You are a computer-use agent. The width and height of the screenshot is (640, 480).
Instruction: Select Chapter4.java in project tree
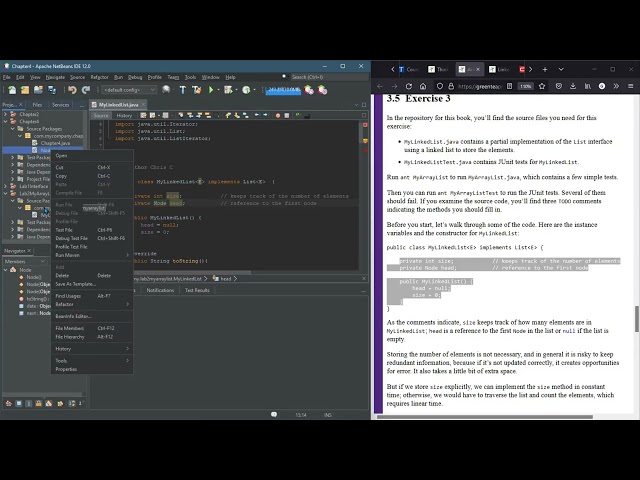(x=55, y=143)
